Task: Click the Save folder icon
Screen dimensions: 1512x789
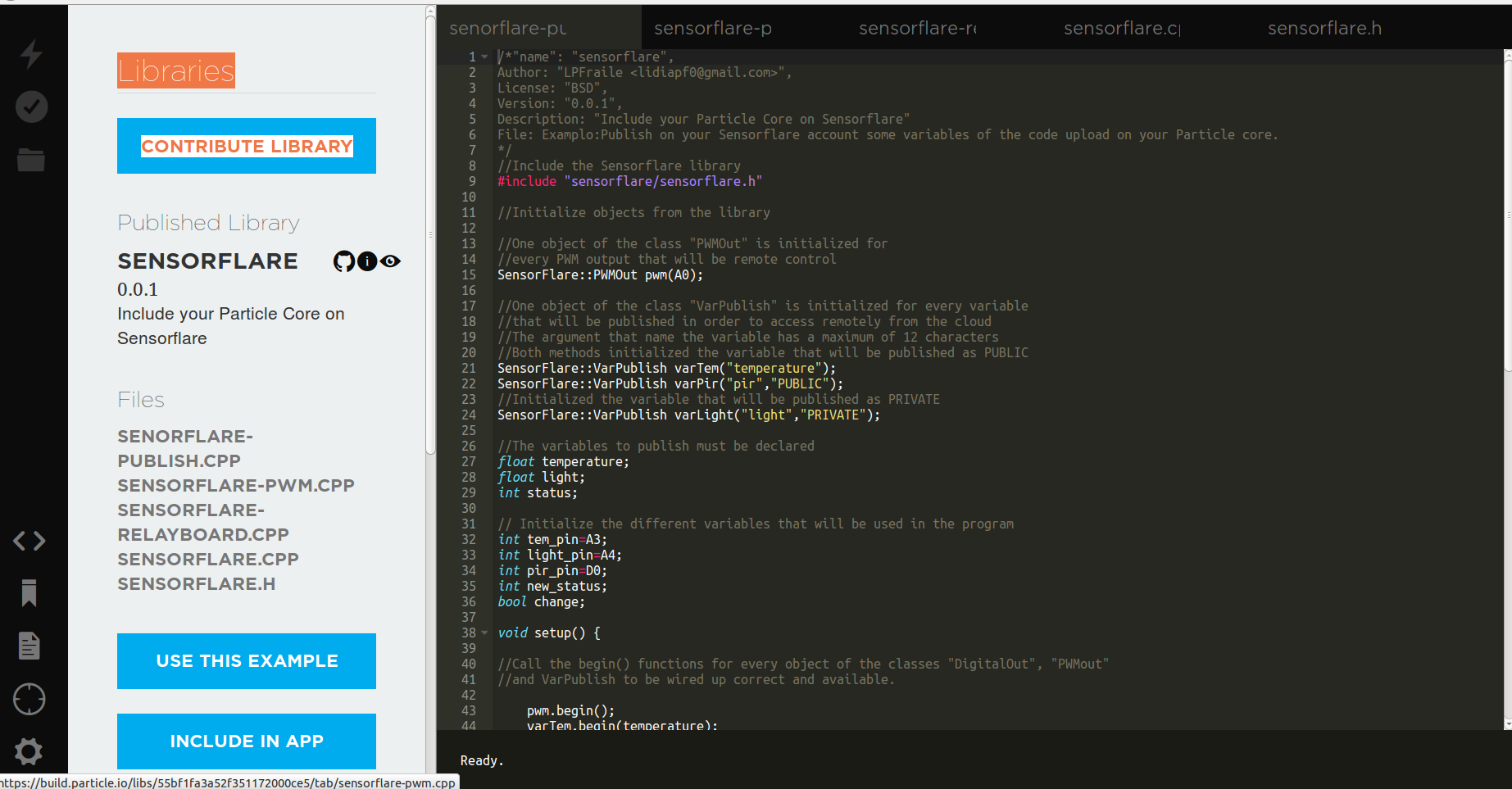Action: (x=31, y=160)
